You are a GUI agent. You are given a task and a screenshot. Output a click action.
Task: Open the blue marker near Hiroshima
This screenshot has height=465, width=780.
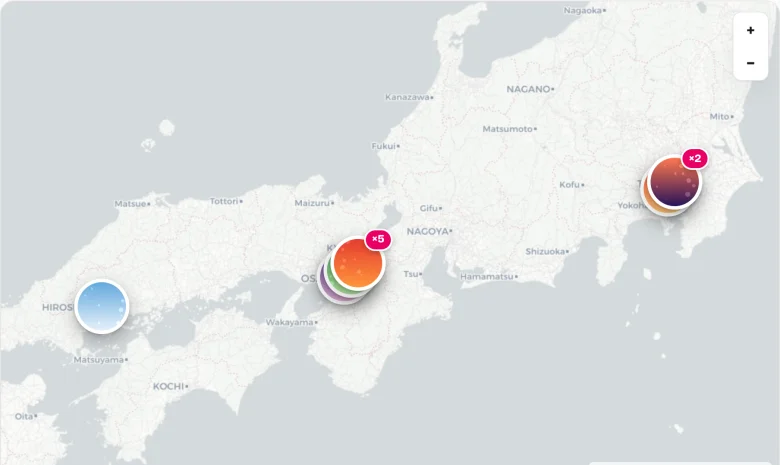click(x=102, y=306)
